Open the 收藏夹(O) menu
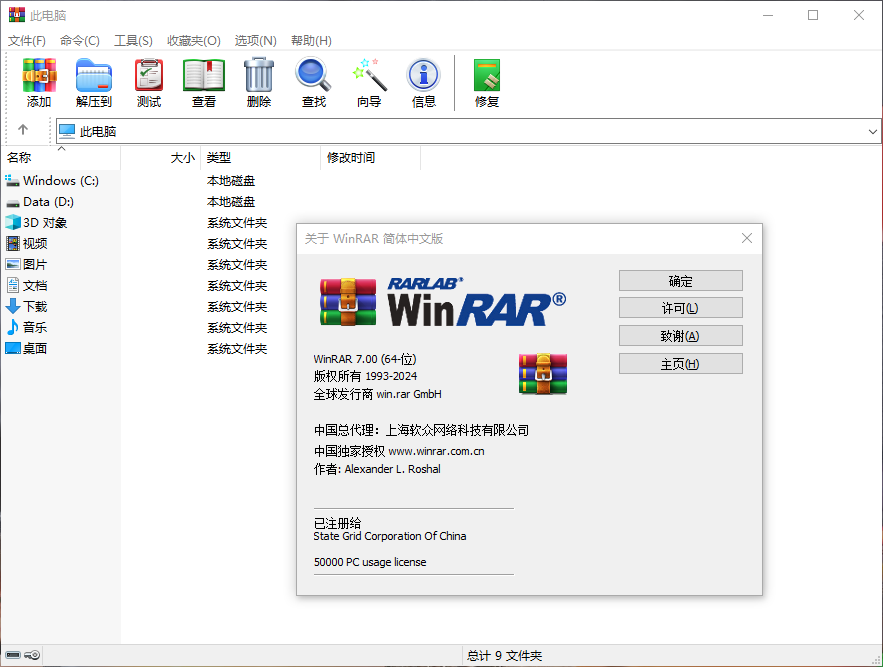This screenshot has height=667, width=883. 194,41
